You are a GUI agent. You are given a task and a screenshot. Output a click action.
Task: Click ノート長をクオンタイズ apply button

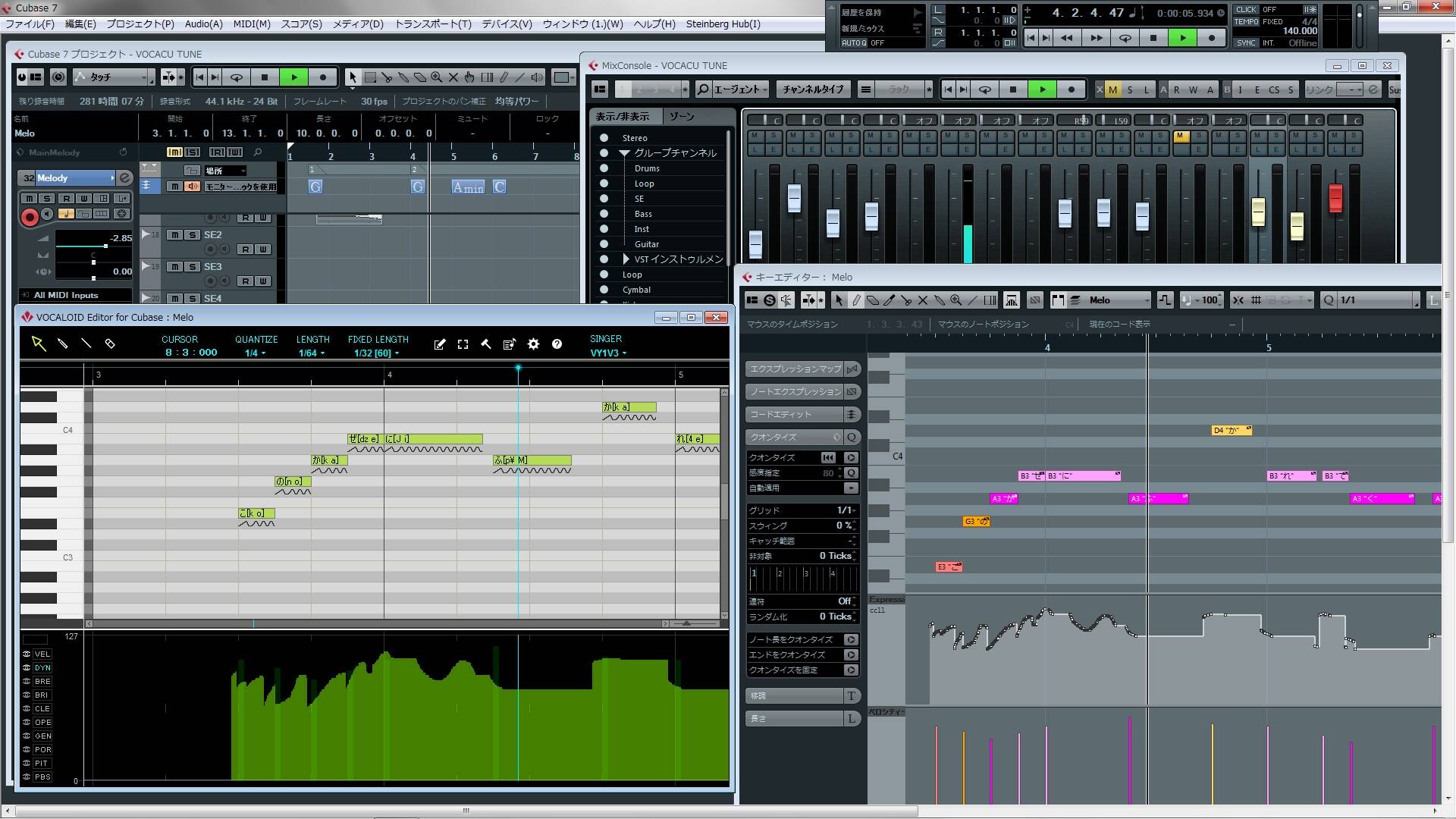click(851, 640)
